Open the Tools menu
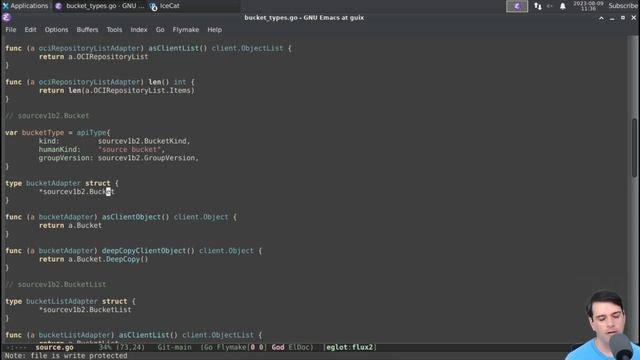This screenshot has height=360, width=640. pos(114,30)
